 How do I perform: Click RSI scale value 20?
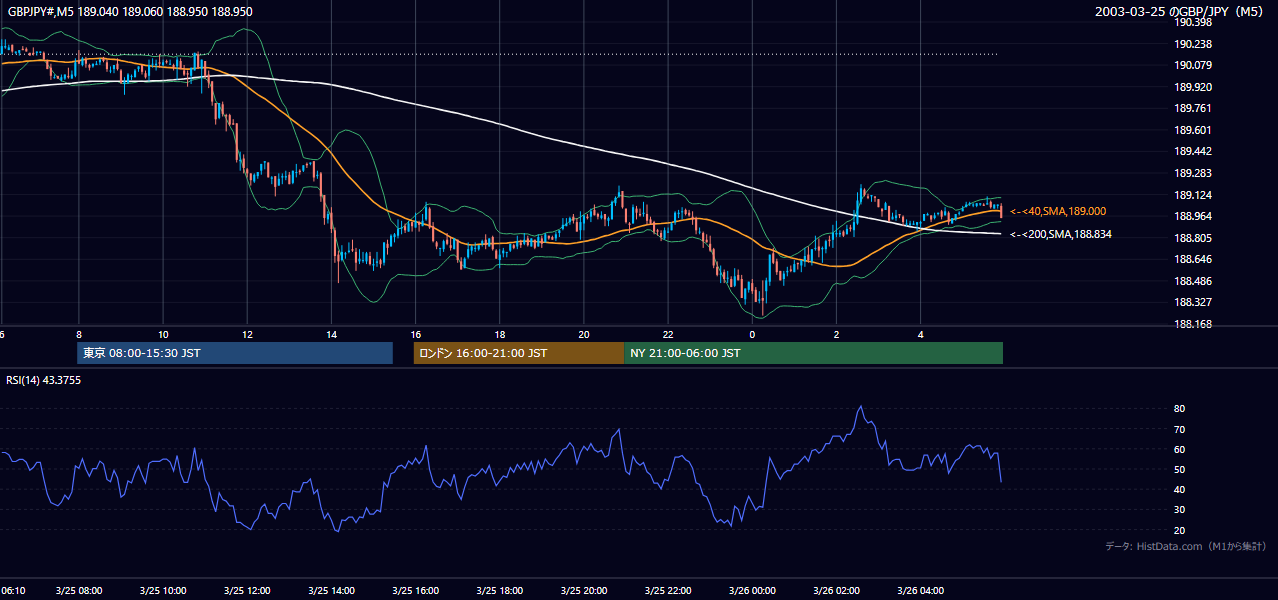point(1179,530)
